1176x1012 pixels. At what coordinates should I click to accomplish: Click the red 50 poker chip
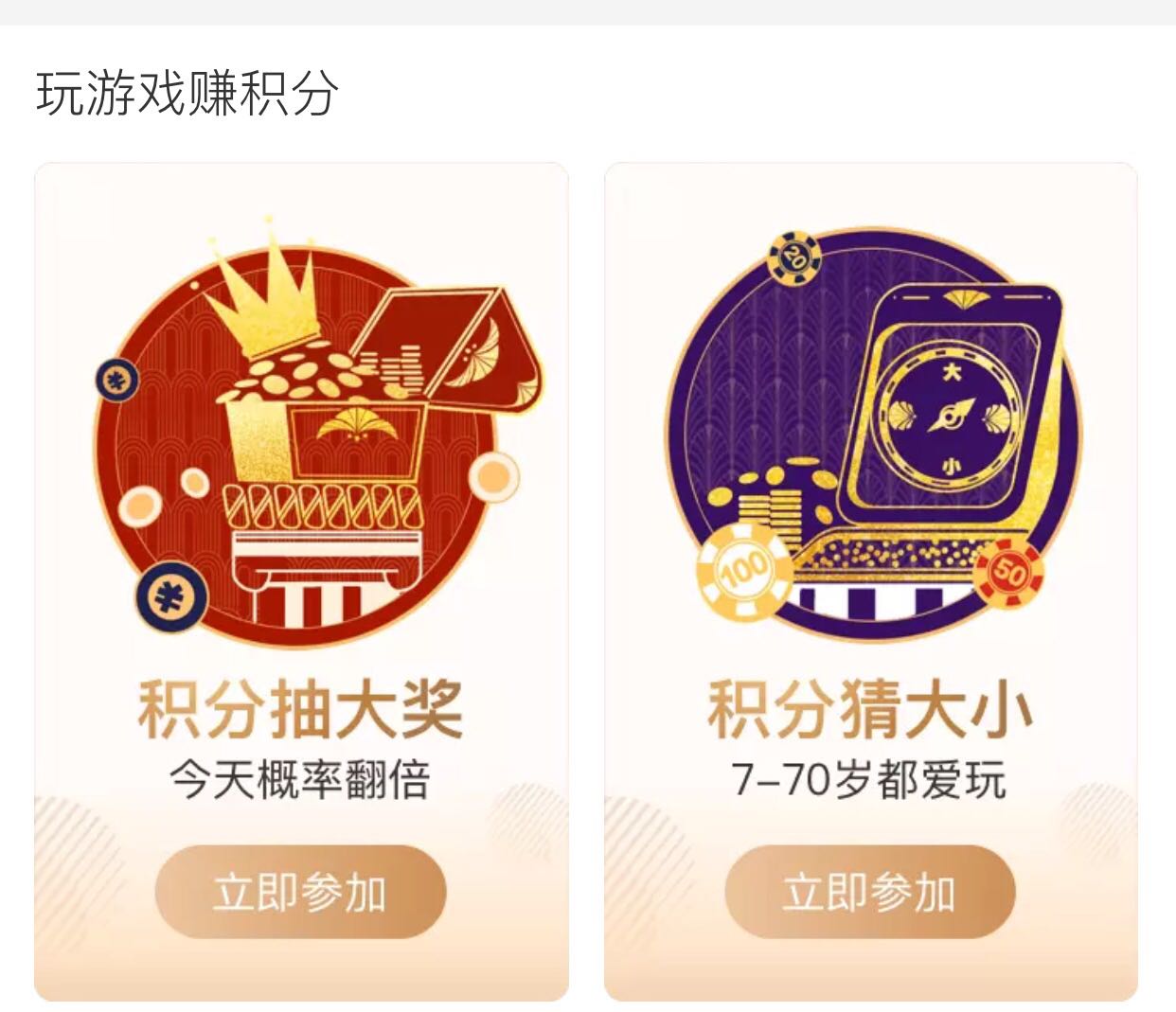point(1008,573)
